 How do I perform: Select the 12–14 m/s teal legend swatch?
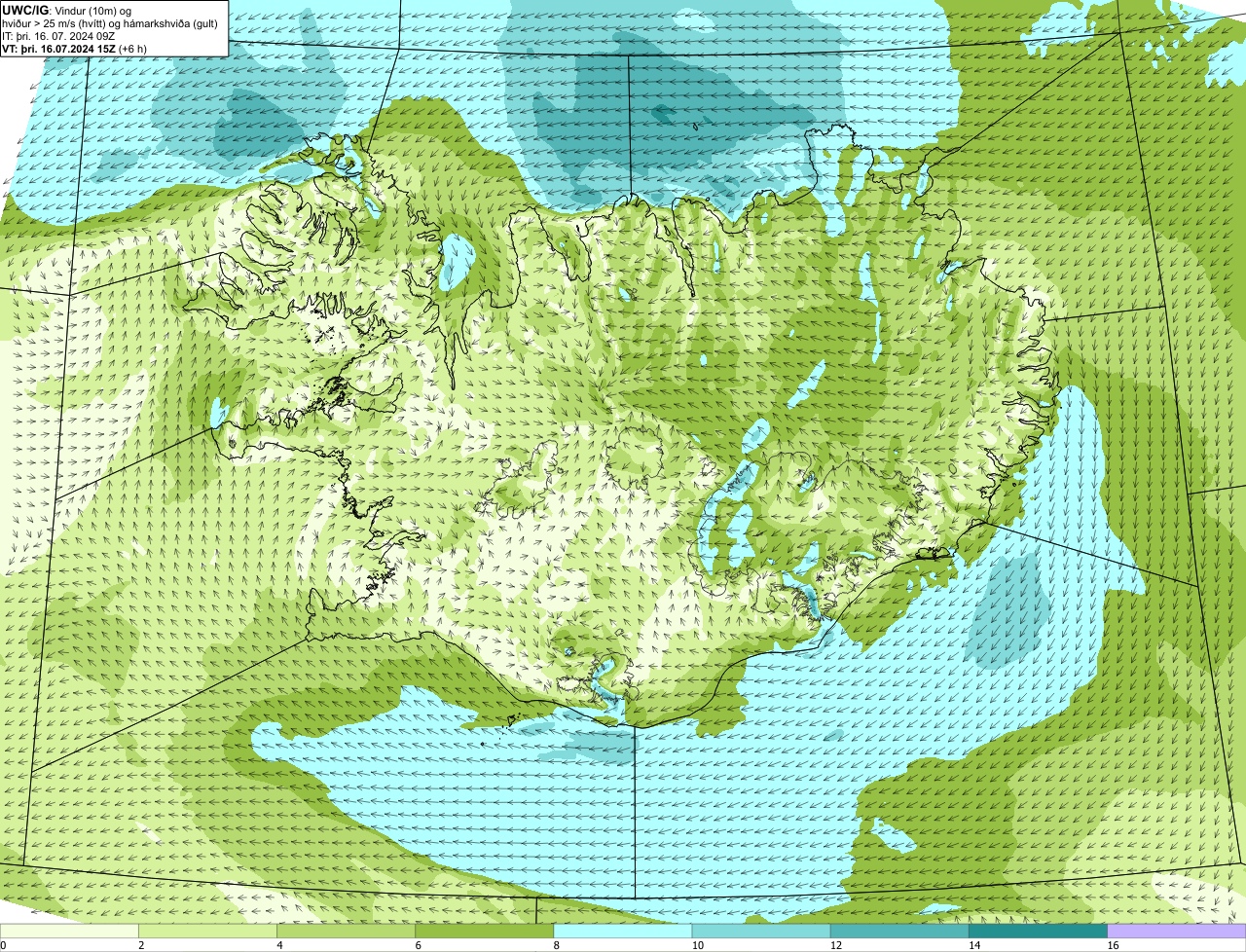(x=899, y=932)
